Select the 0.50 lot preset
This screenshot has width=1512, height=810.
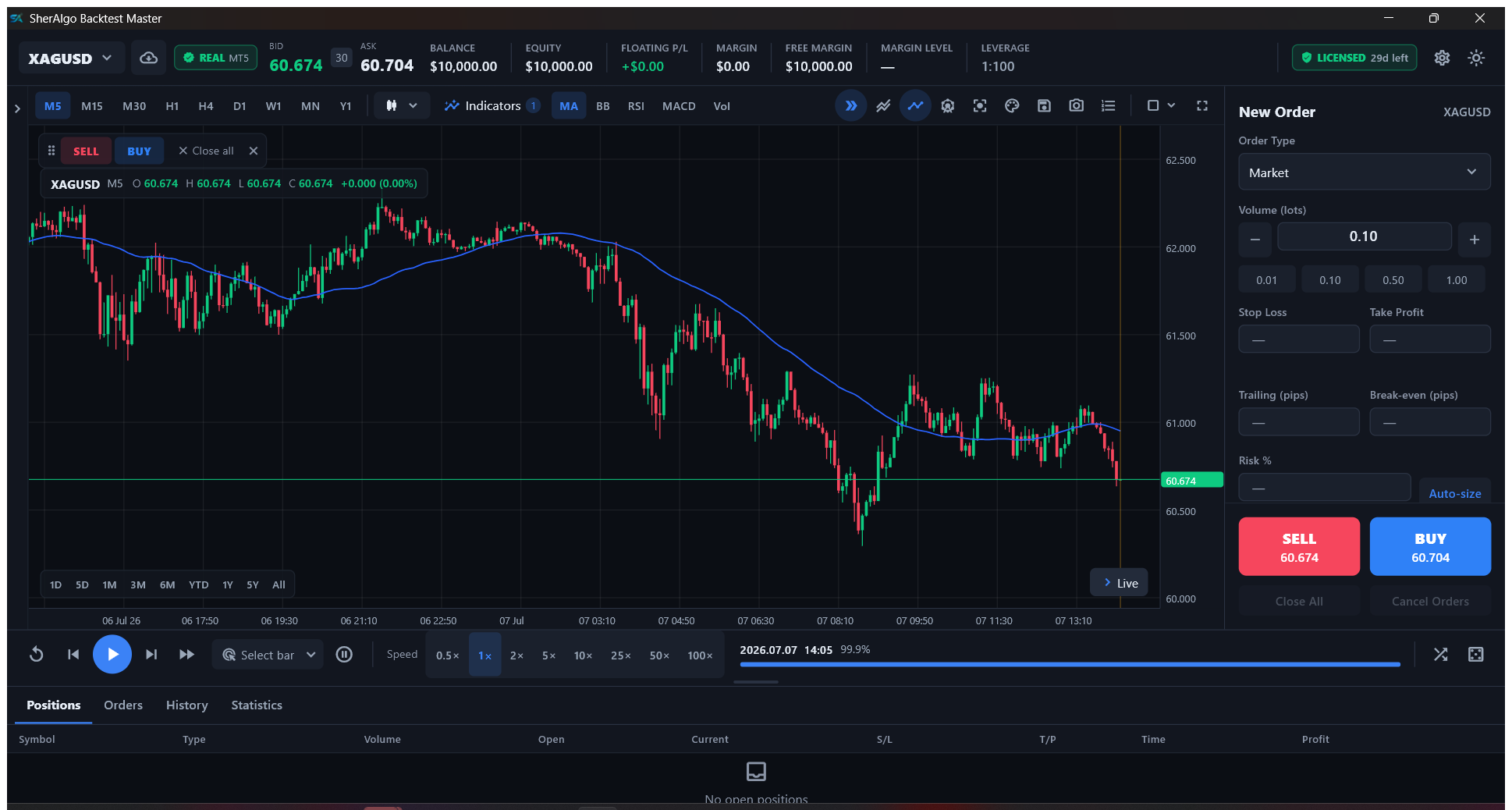click(1393, 280)
